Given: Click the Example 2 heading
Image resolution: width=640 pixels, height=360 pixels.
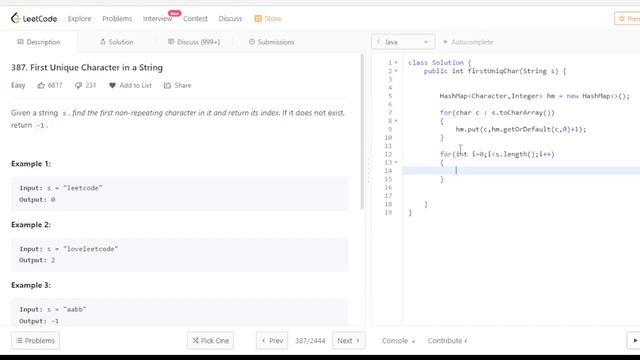Looking at the screenshot, I should 31,224.
